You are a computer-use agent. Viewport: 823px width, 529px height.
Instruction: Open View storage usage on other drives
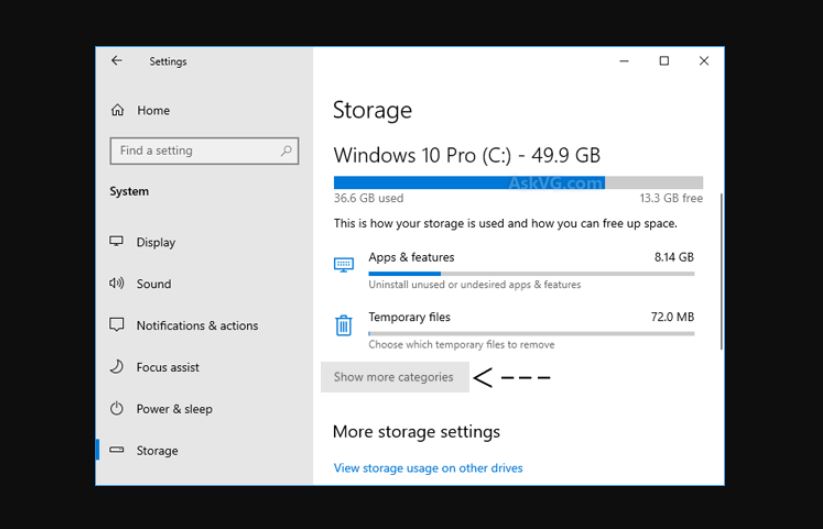[428, 468]
